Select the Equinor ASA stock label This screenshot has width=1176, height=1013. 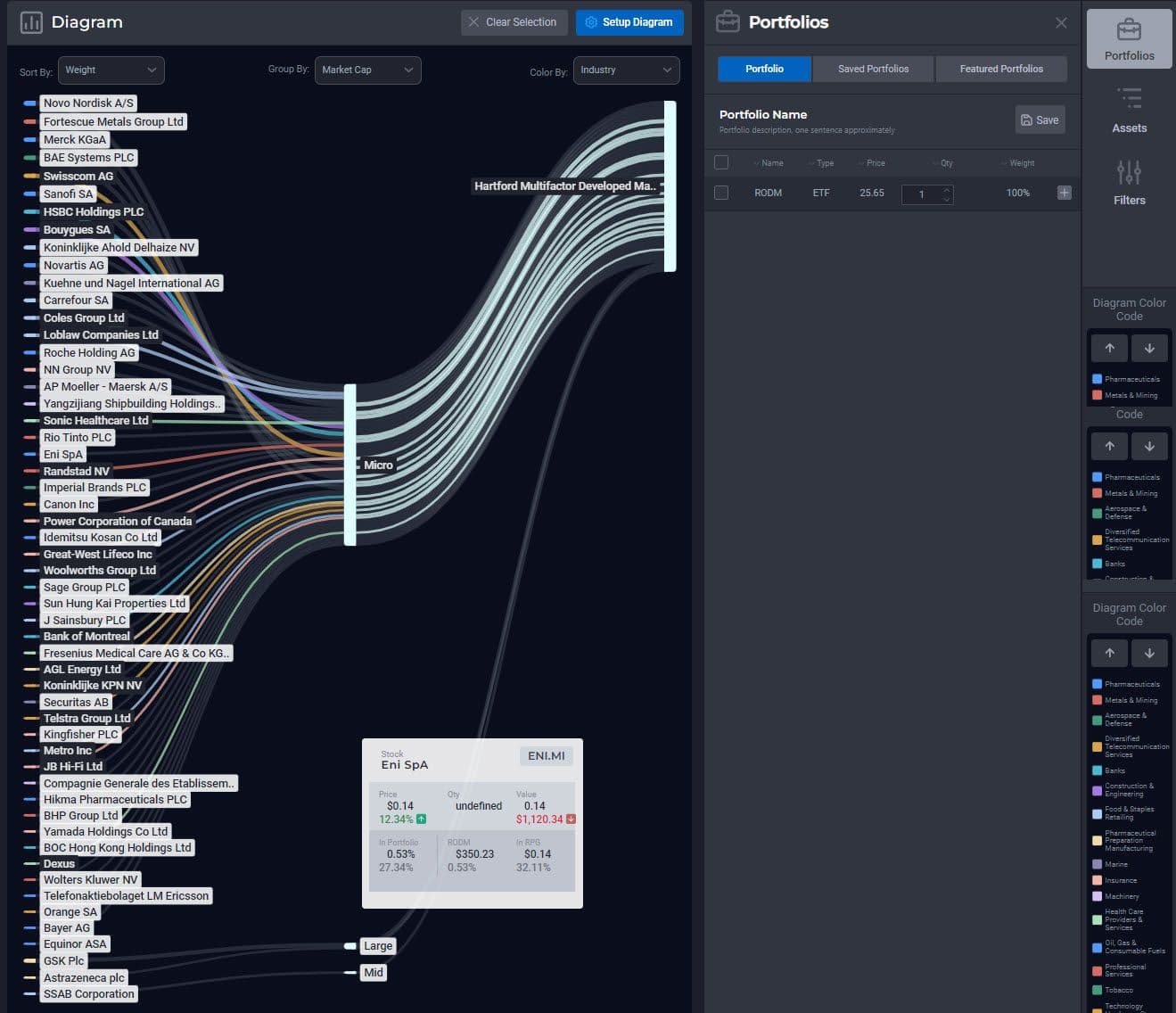click(75, 943)
